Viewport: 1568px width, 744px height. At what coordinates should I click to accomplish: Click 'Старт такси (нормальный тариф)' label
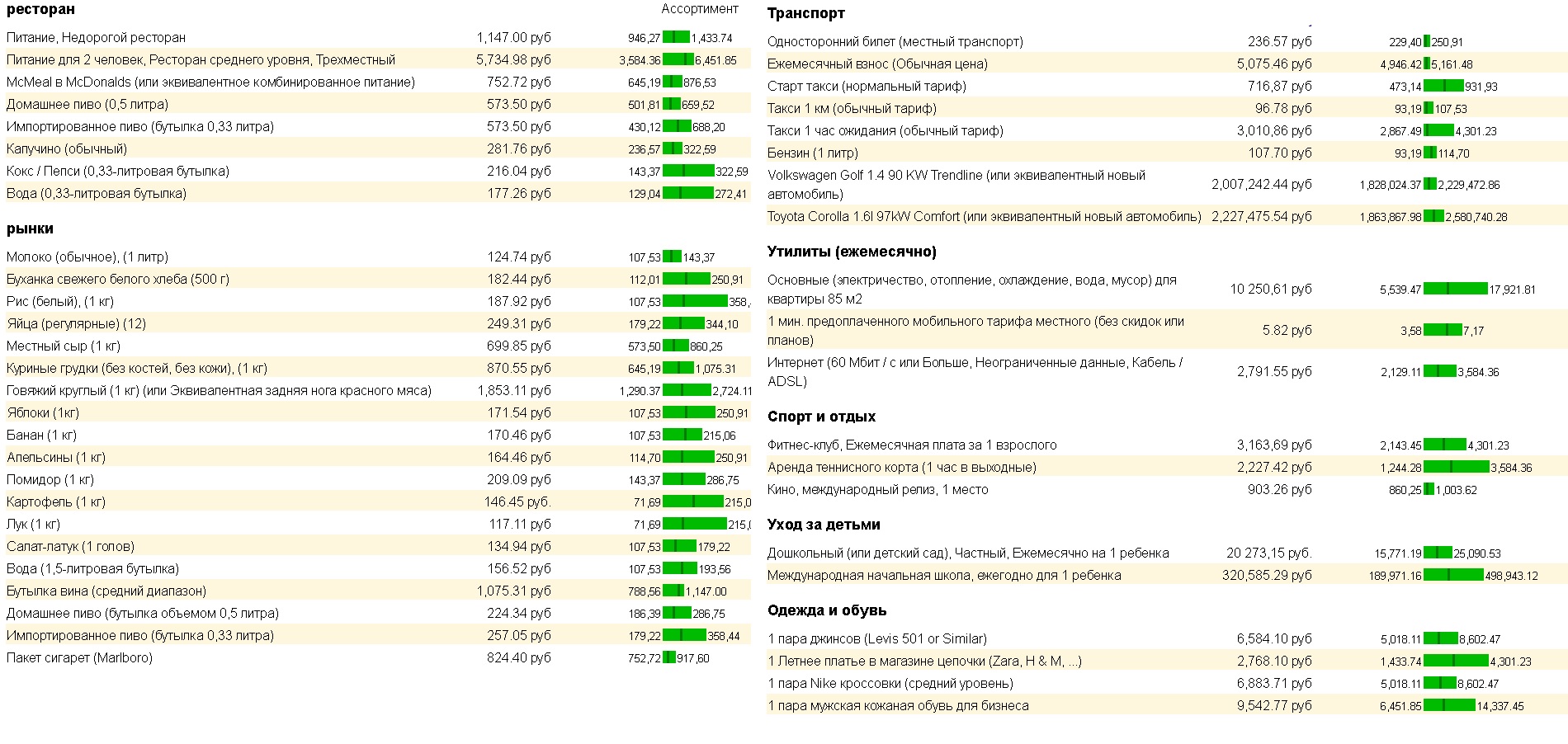pyautogui.click(x=867, y=87)
